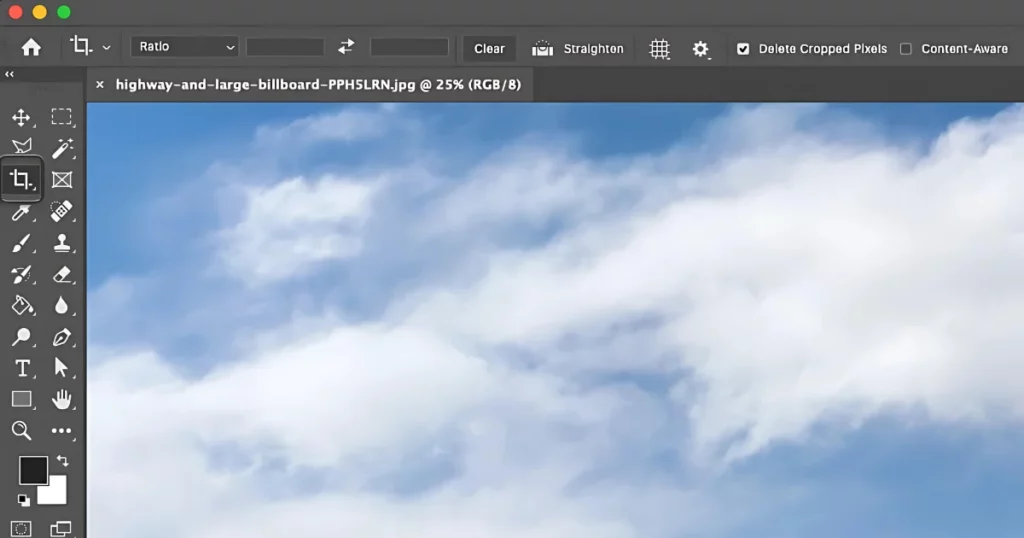This screenshot has height=538, width=1024.
Task: Select the History Brush tool
Action: [x=21, y=275]
